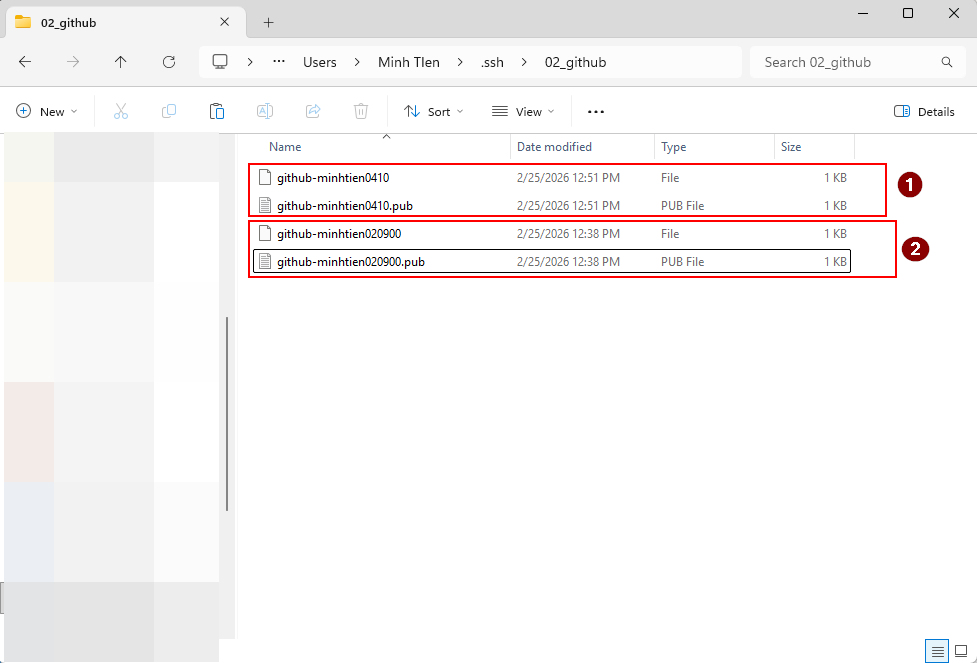Select the 02_github window tab
Viewport: 977px width, 663px height.
click(x=68, y=22)
